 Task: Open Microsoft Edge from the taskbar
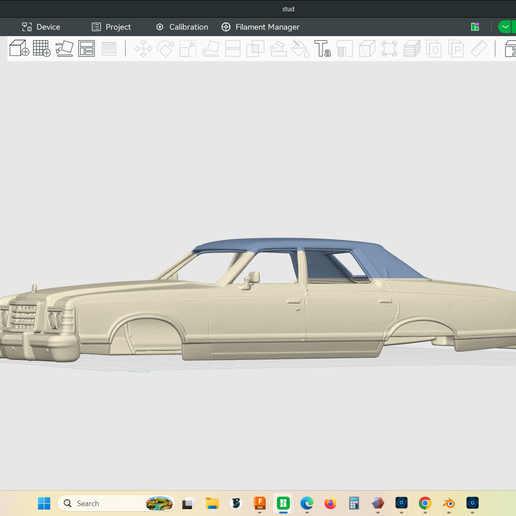[307, 503]
